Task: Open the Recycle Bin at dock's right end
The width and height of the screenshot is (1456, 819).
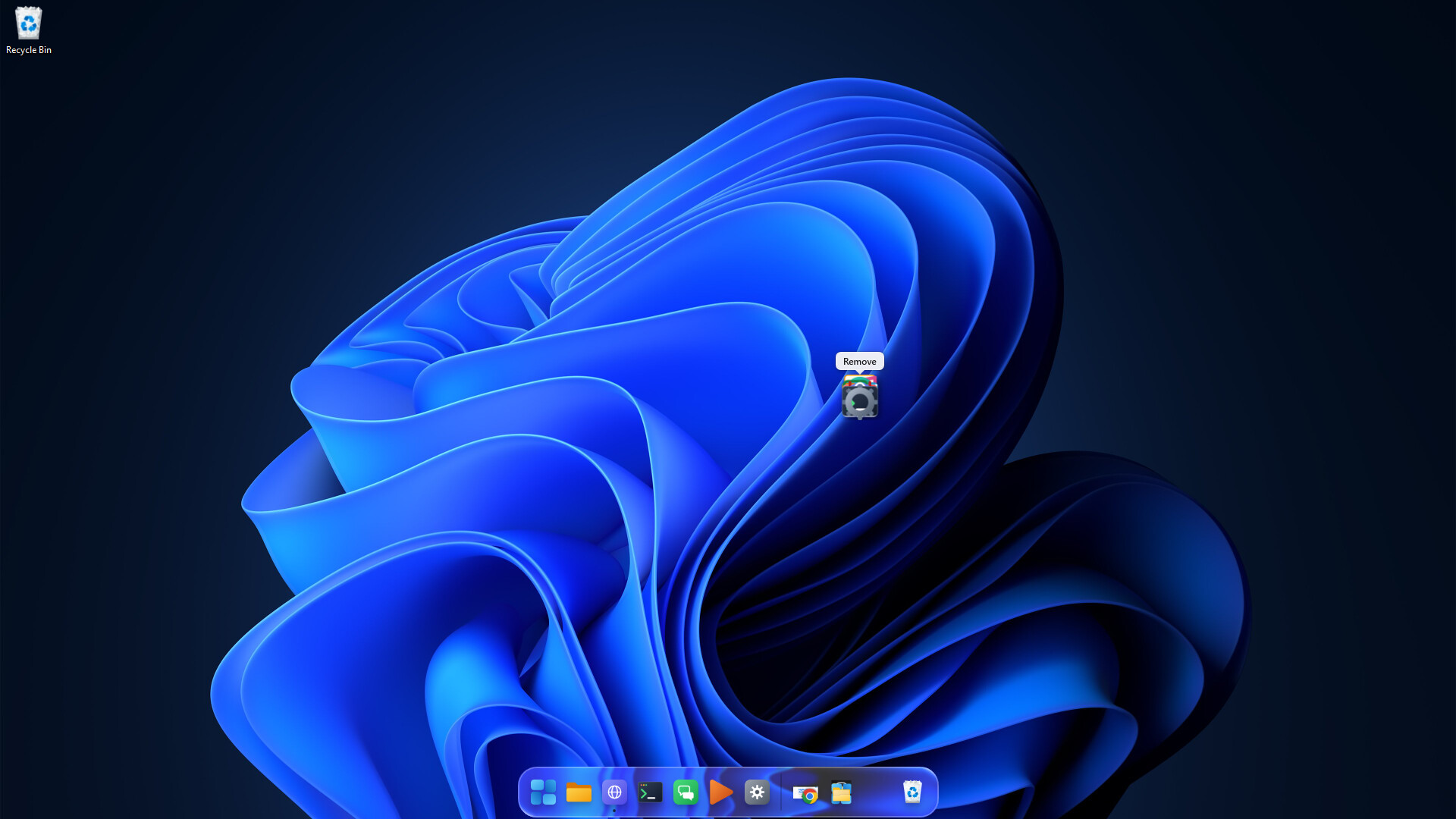Action: pos(912,792)
